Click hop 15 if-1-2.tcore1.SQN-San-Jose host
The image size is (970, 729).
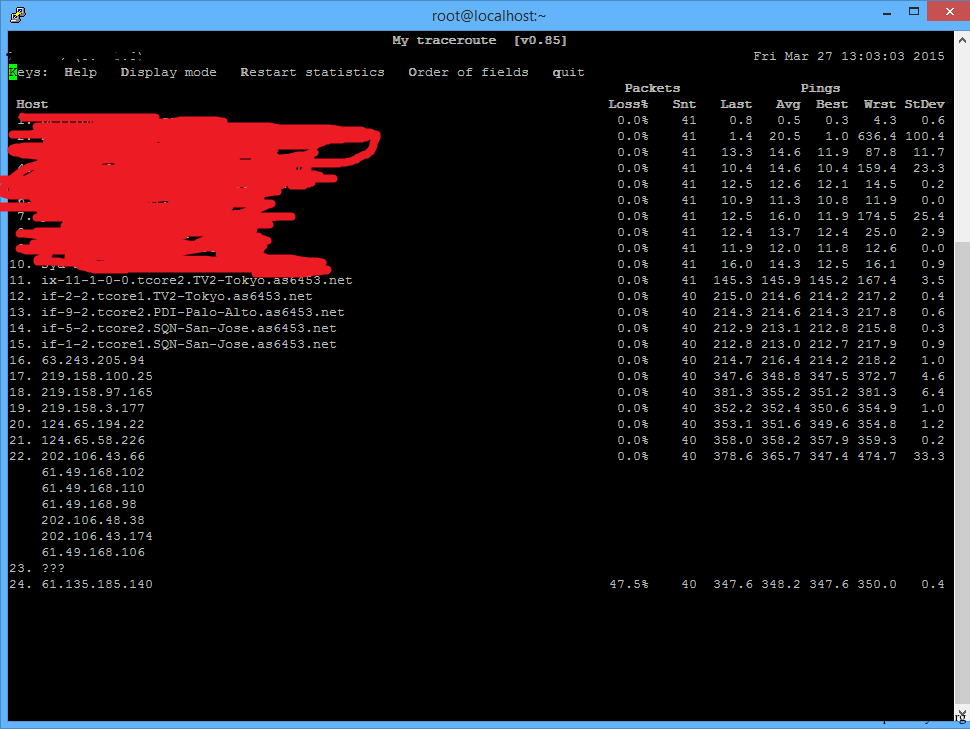pyautogui.click(x=189, y=345)
